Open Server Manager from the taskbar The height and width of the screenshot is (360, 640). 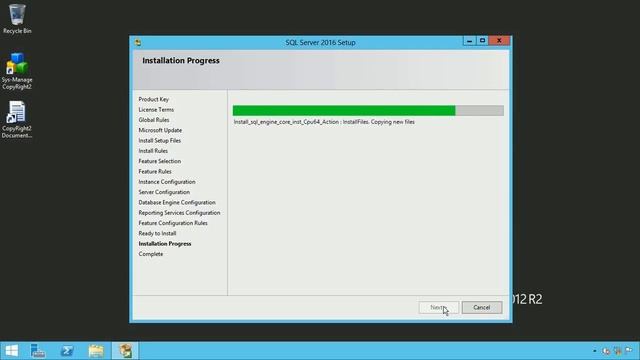click(38, 351)
